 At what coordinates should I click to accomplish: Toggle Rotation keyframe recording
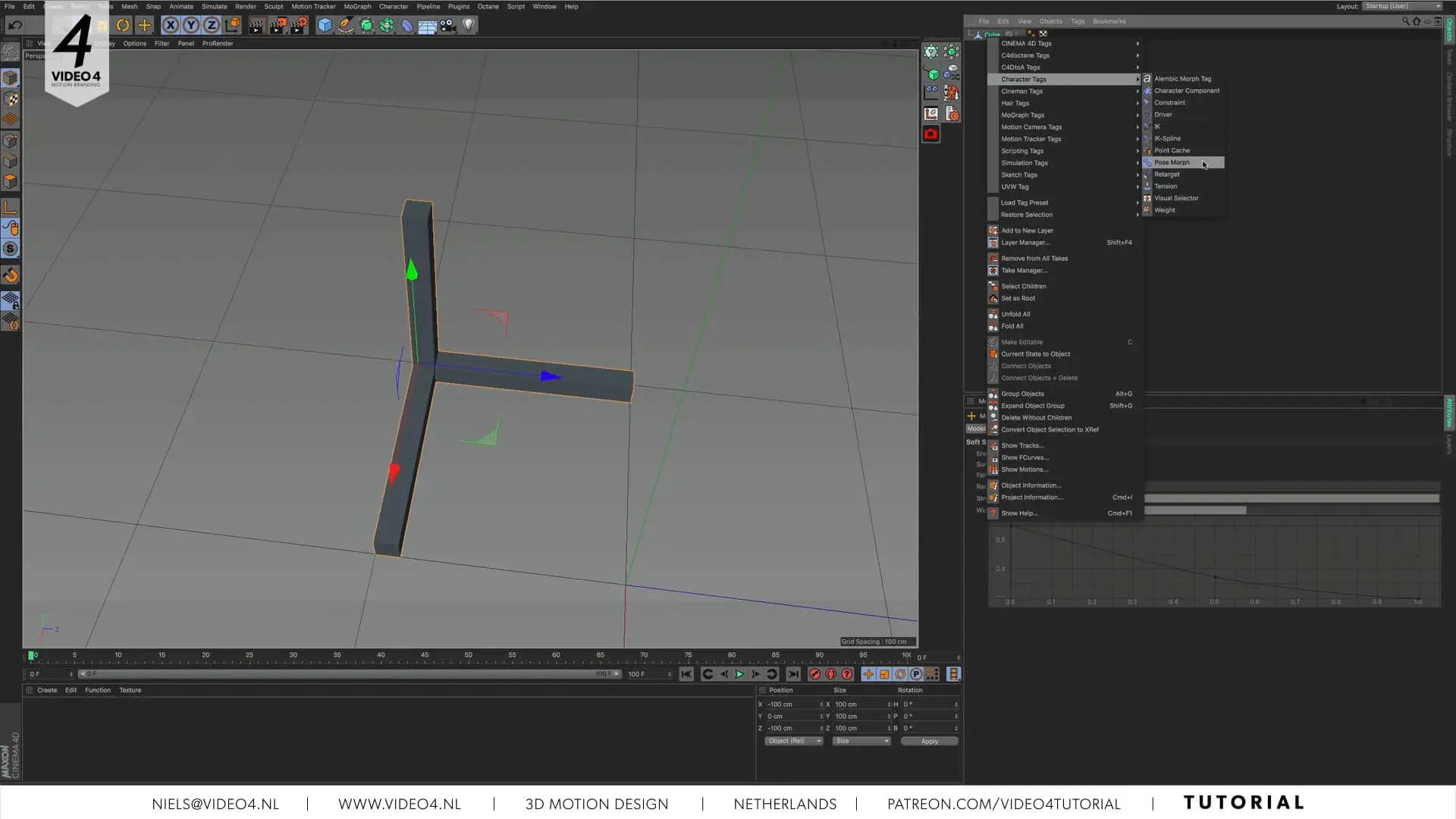tap(900, 674)
